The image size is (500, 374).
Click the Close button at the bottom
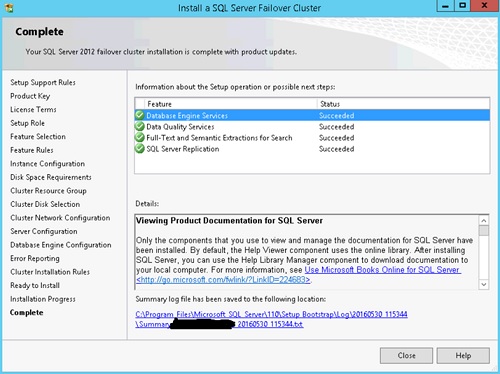(406, 356)
